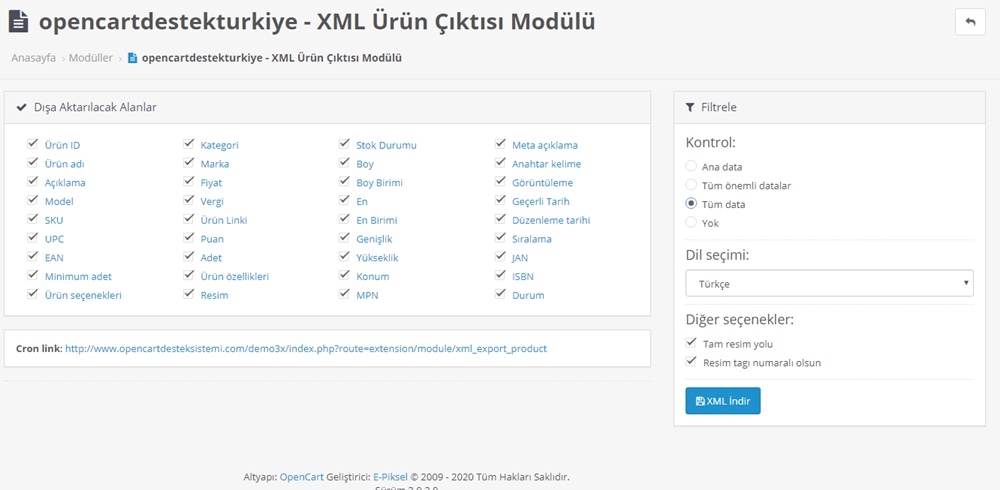Toggle the Yükseklik checkbox
1000x490 pixels.
point(344,256)
